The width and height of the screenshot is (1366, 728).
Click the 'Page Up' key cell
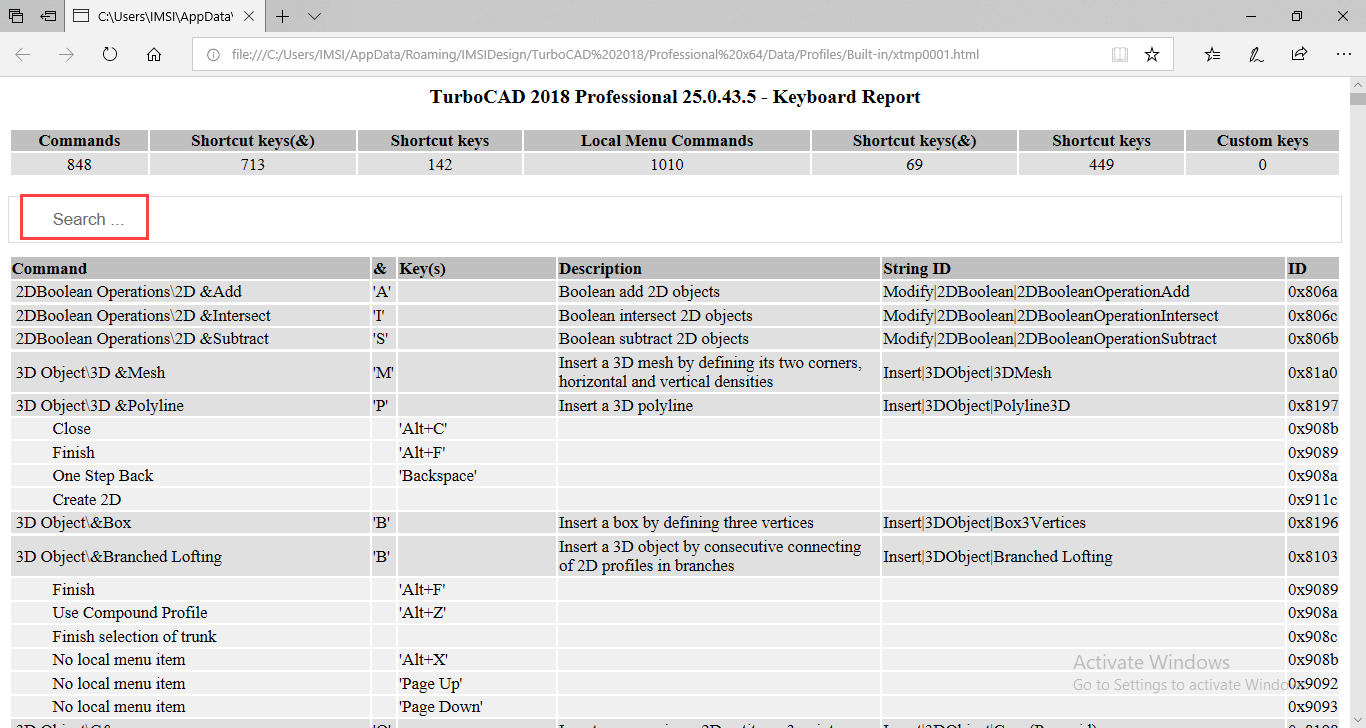pyautogui.click(x=477, y=684)
